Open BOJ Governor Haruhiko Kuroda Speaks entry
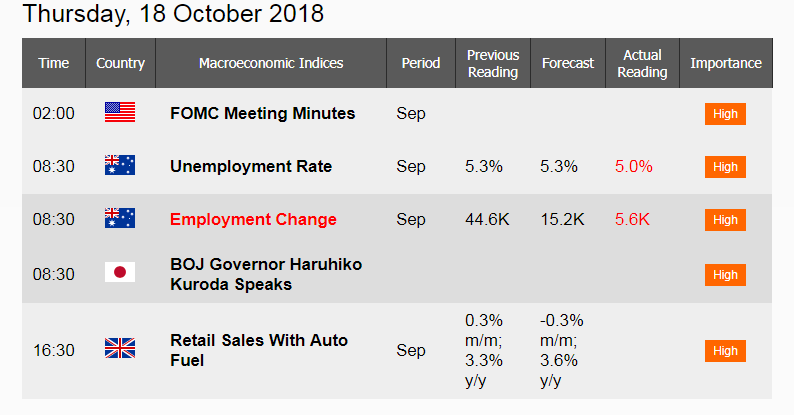This screenshot has height=415, width=794. click(266, 274)
